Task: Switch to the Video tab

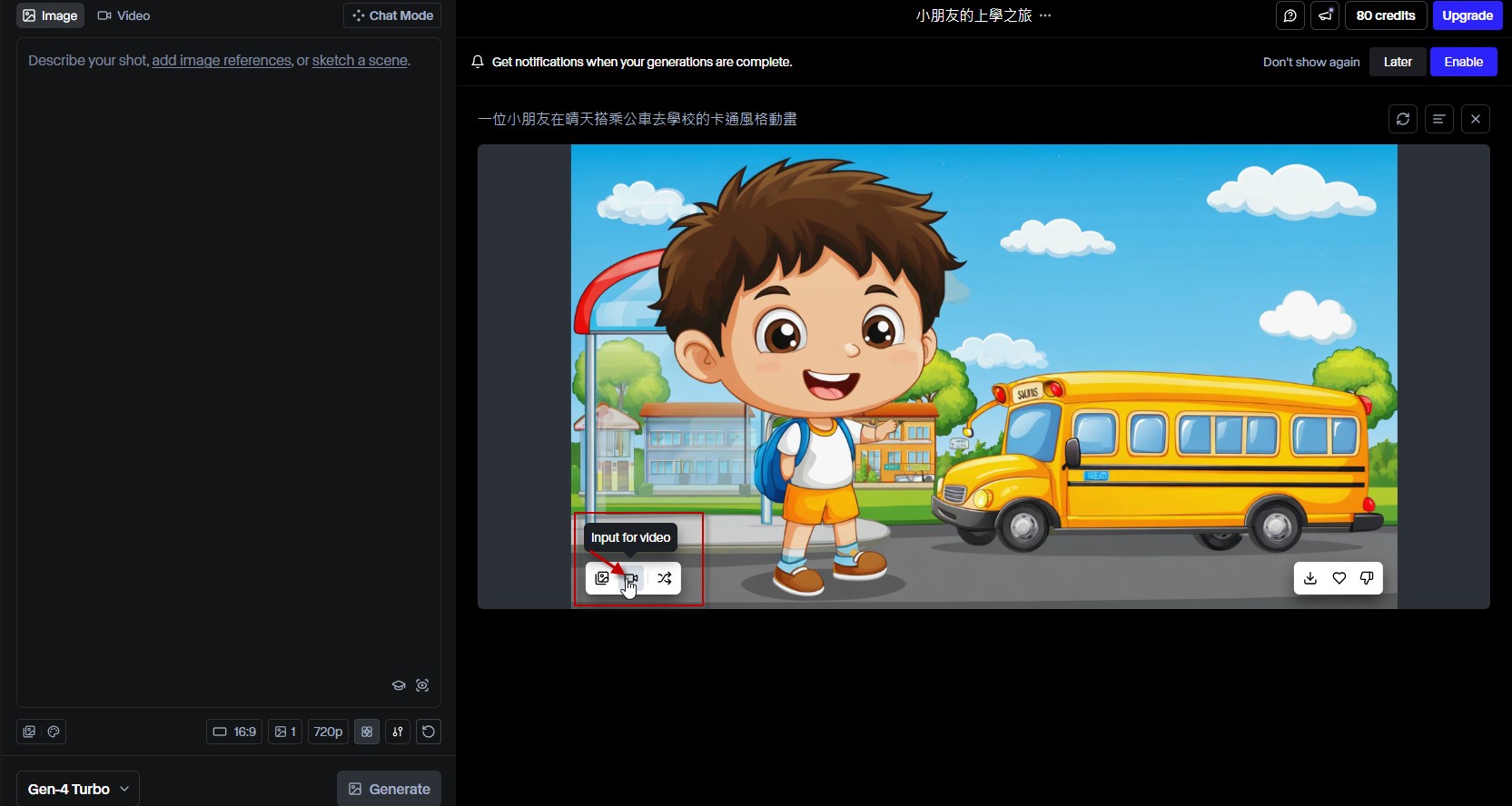Action: click(x=124, y=15)
